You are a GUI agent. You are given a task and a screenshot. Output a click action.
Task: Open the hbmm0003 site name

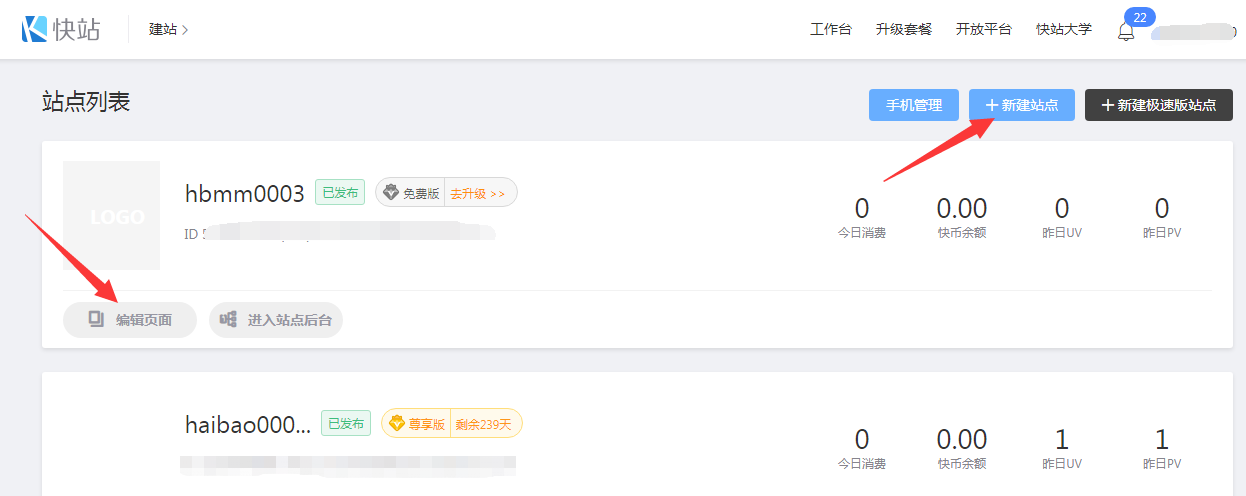[x=245, y=193]
